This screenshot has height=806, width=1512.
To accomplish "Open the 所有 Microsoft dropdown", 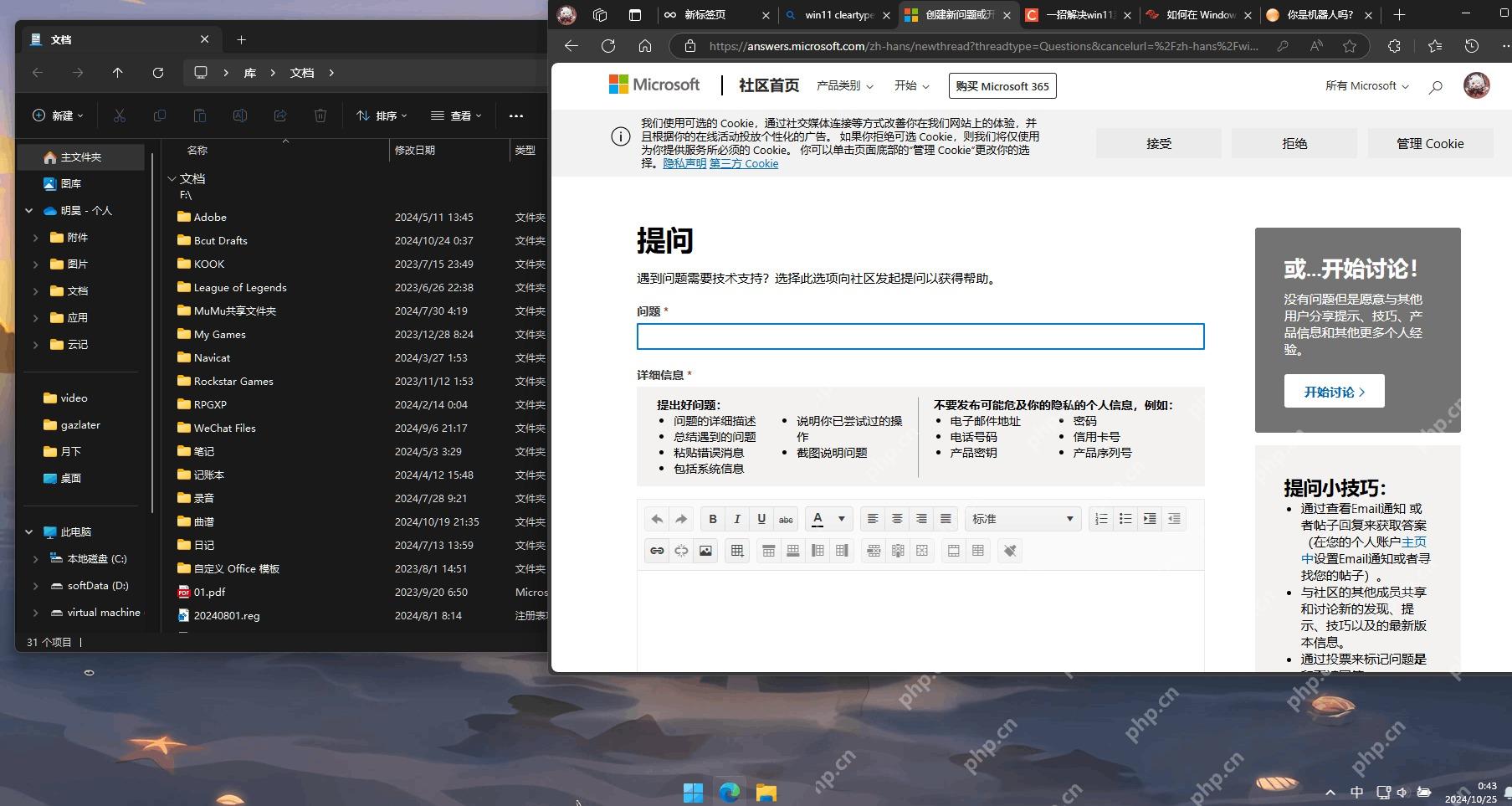I will coord(1367,85).
